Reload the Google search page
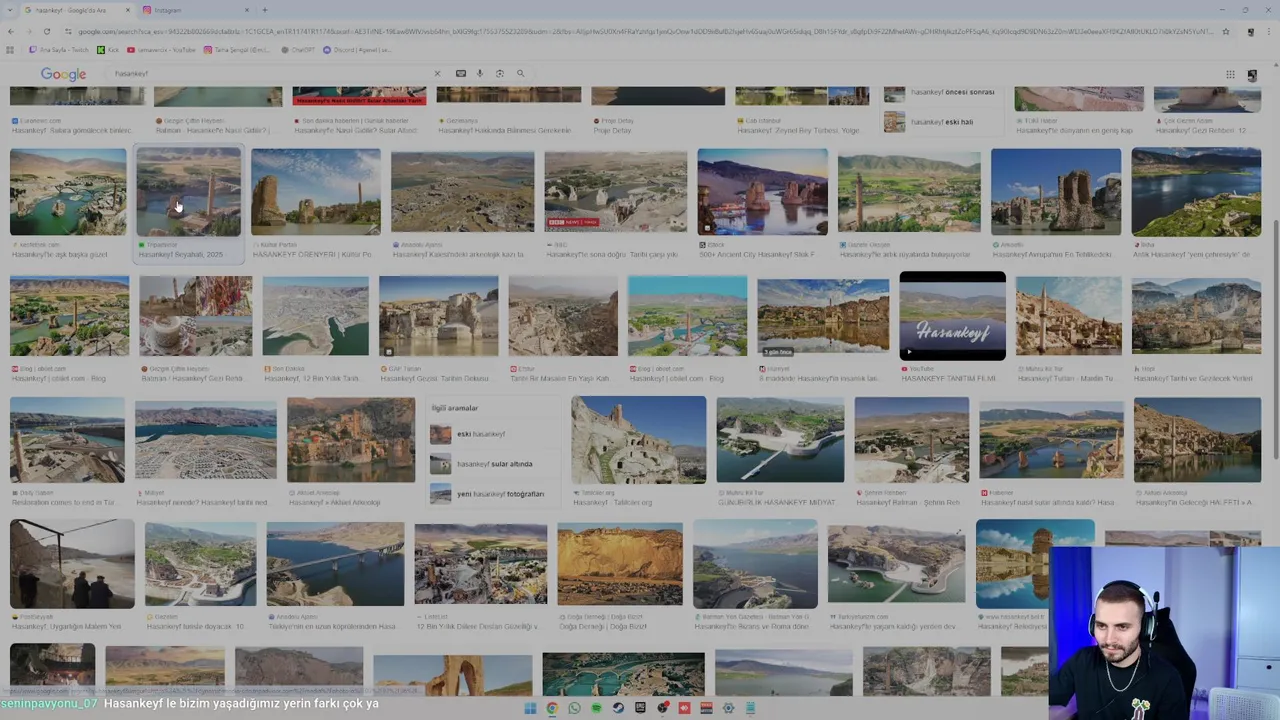This screenshot has width=1280, height=720. click(x=46, y=31)
